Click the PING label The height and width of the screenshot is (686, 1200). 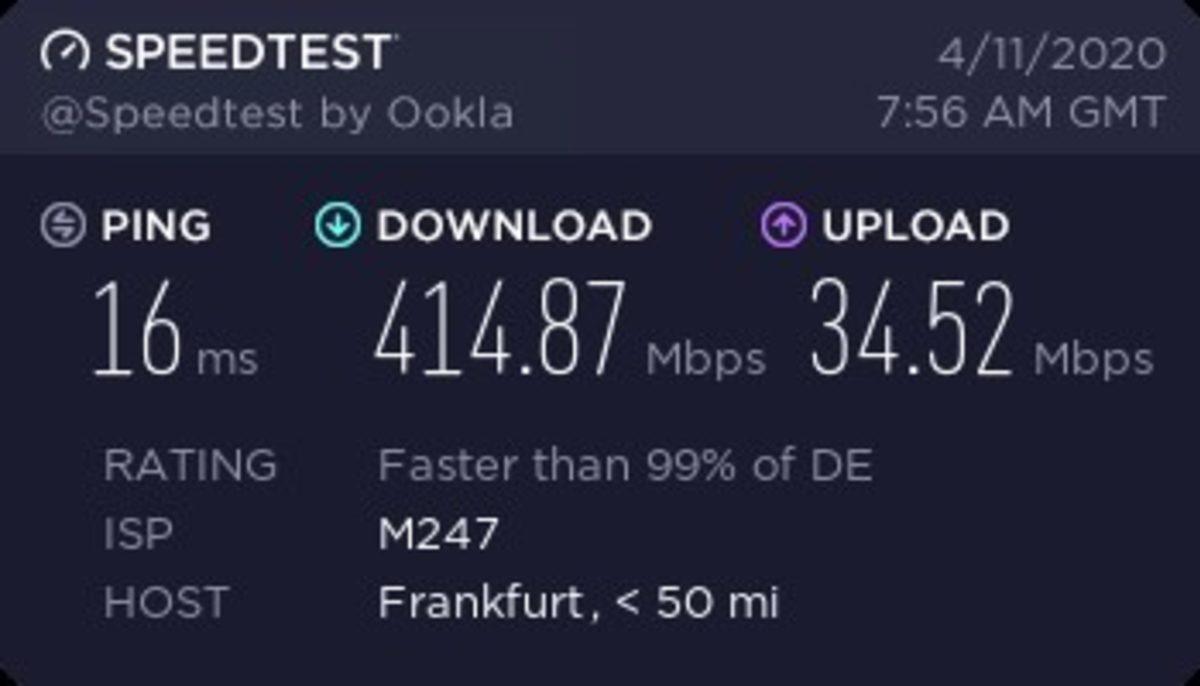[156, 227]
